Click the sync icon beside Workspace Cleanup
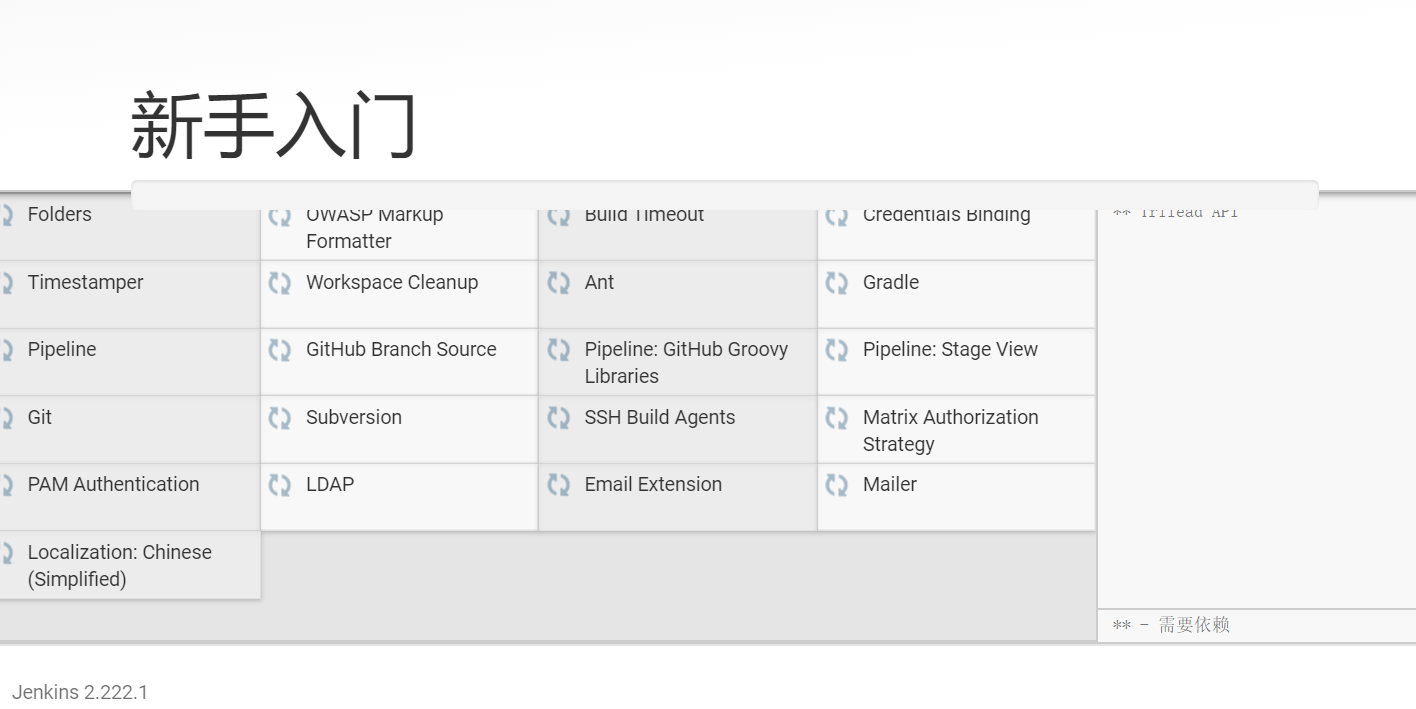The width and height of the screenshot is (1416, 709). (x=280, y=283)
